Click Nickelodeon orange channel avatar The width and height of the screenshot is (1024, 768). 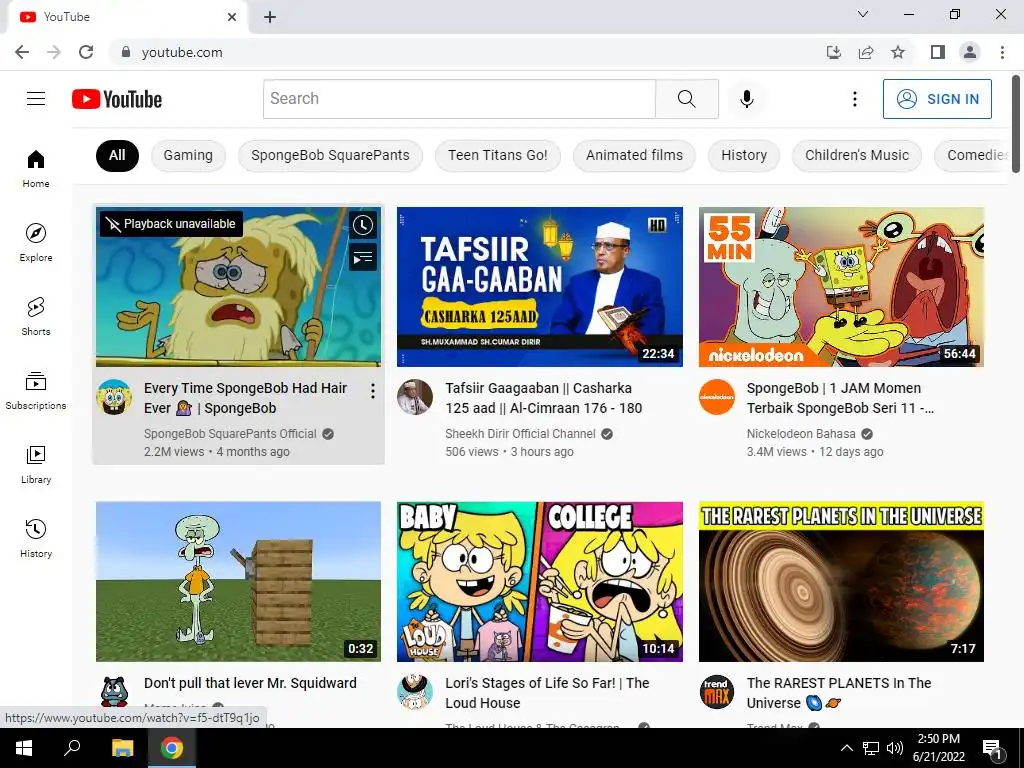point(716,397)
